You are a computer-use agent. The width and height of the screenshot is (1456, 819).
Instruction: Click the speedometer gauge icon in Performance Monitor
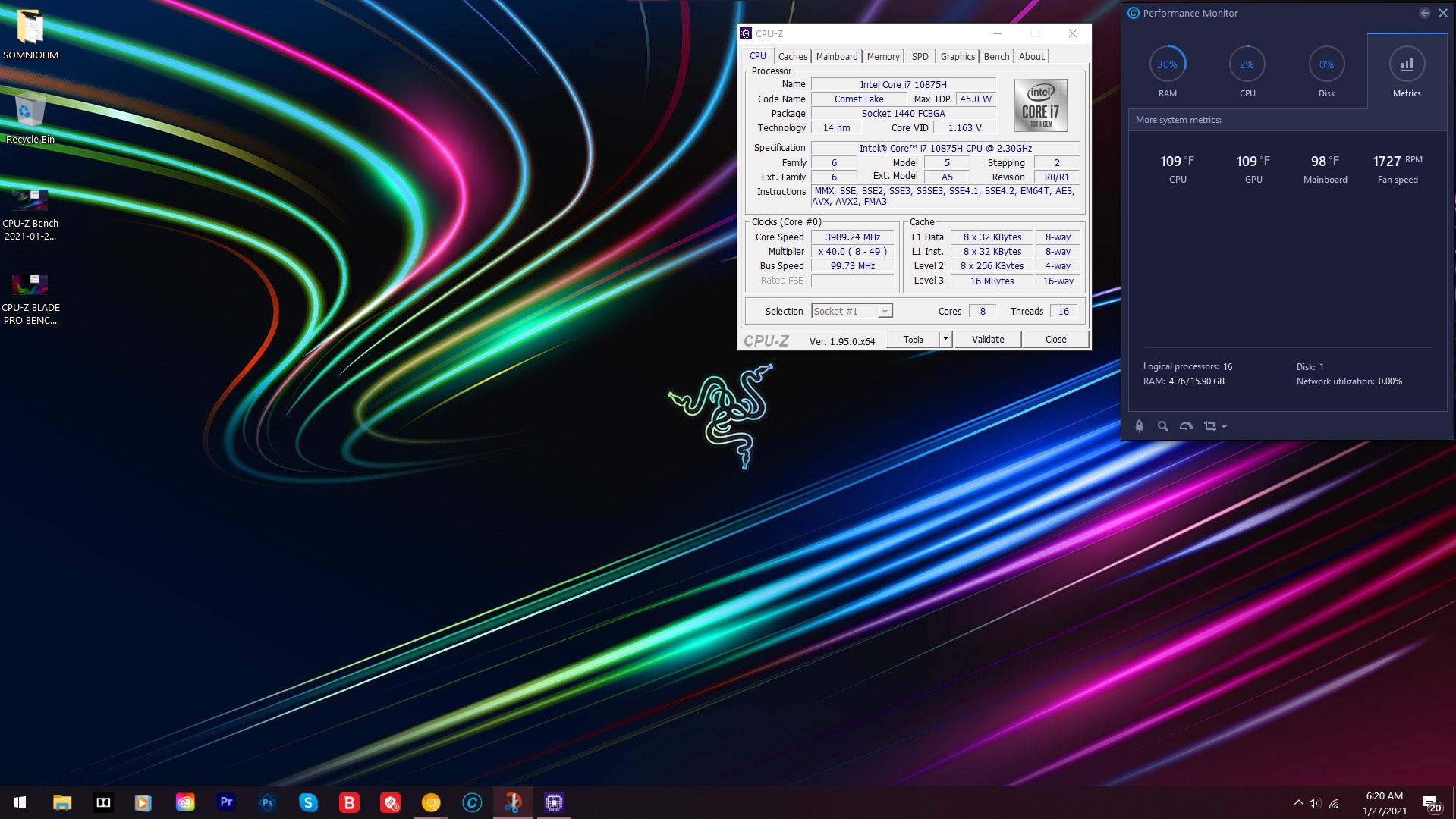pos(1186,426)
